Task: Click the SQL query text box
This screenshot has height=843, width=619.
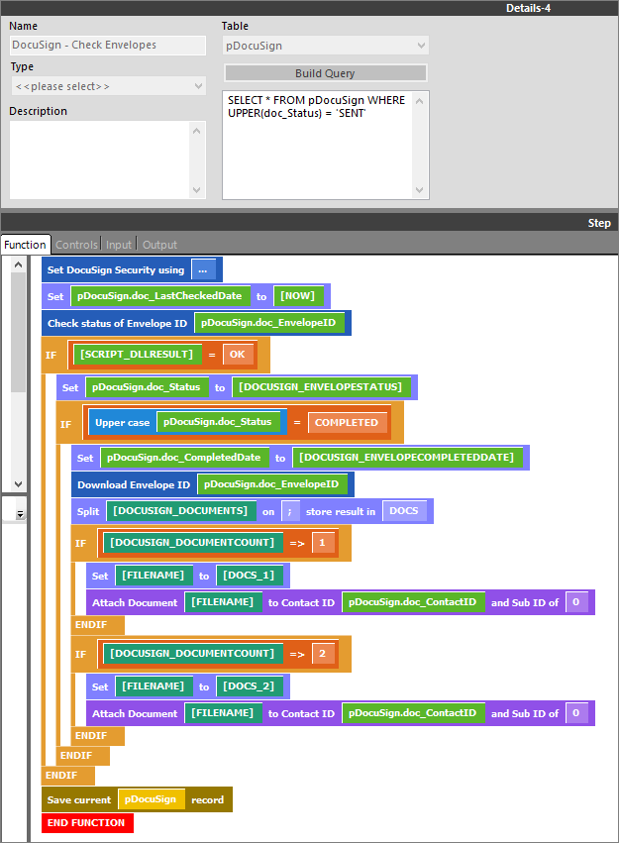Action: click(317, 145)
